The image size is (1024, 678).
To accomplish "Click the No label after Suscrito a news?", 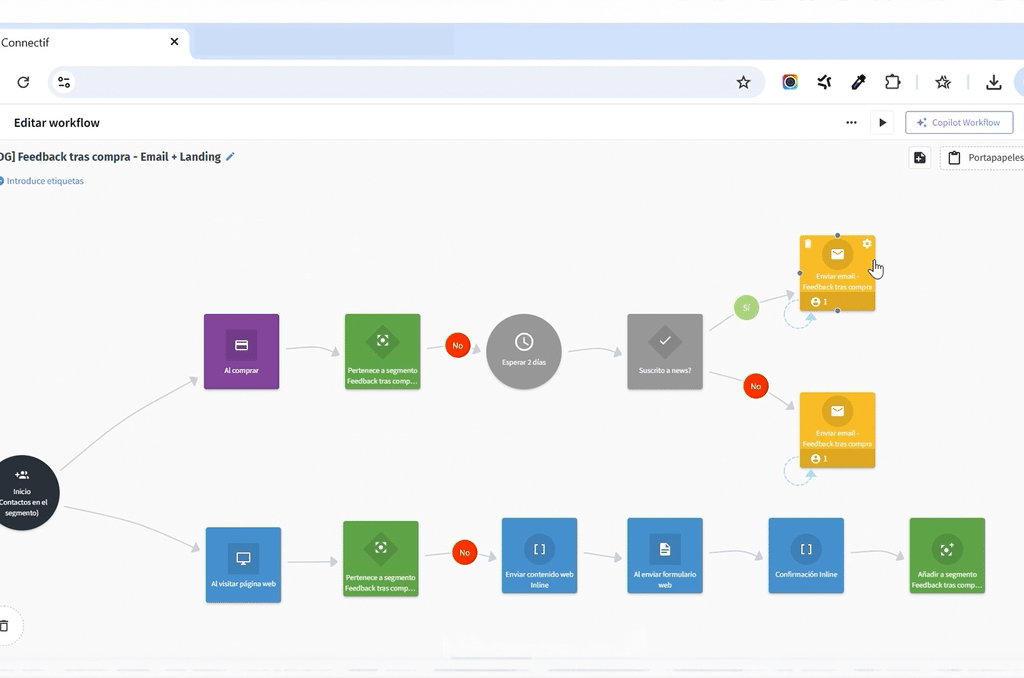I will point(756,386).
